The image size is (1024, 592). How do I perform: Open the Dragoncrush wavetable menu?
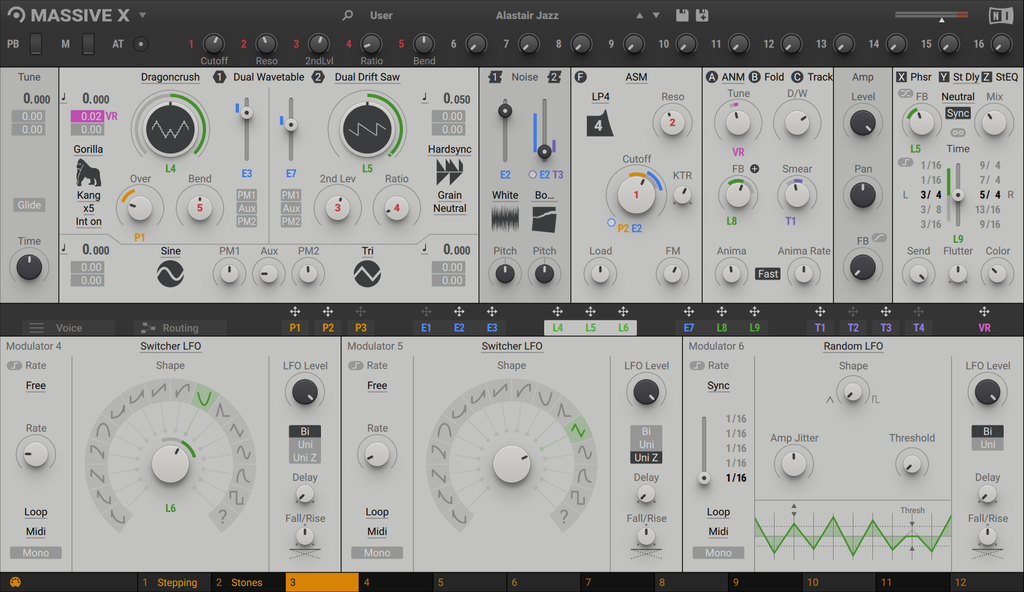tap(170, 77)
